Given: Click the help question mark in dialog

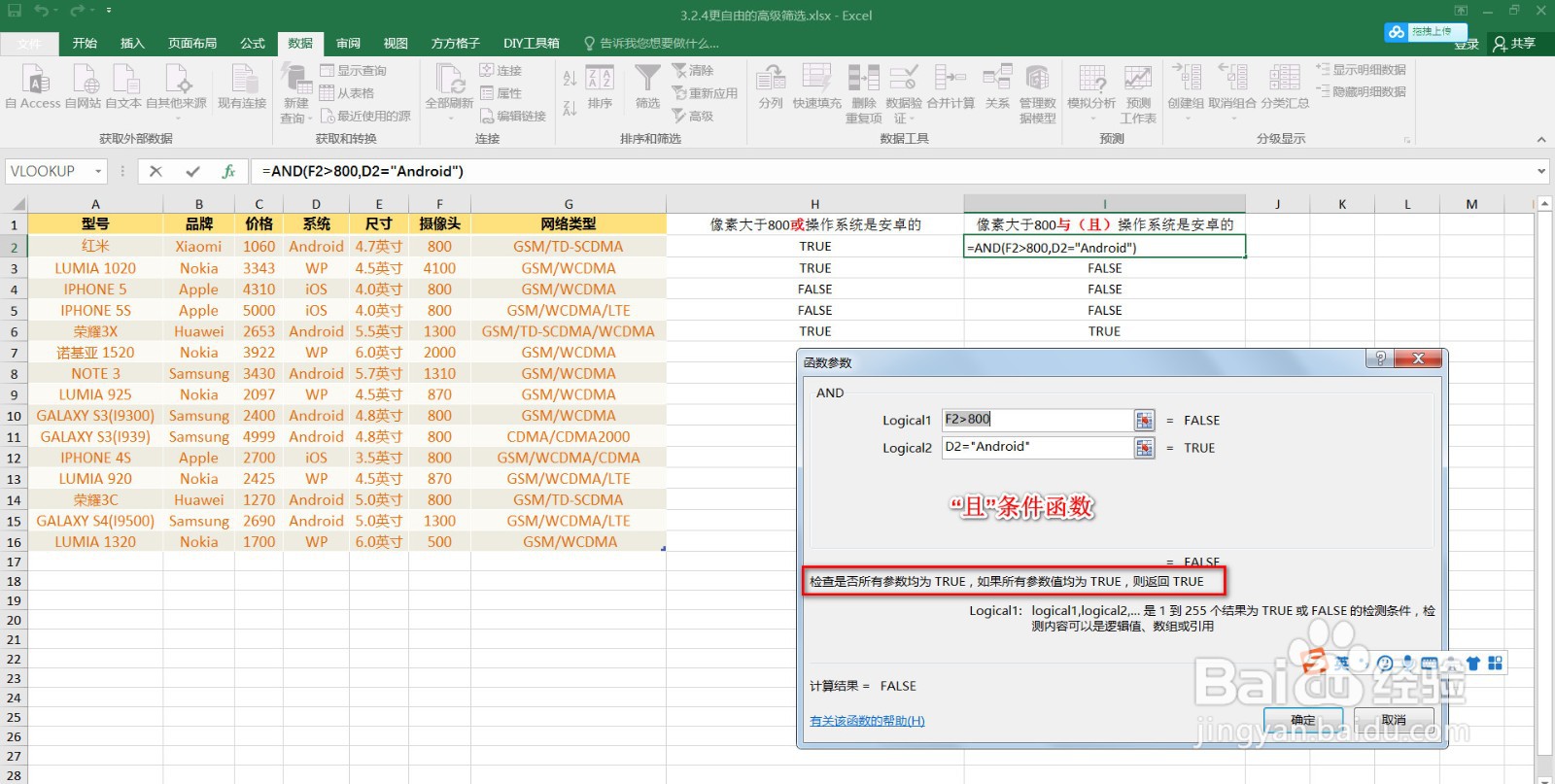Looking at the screenshot, I should [x=1379, y=358].
